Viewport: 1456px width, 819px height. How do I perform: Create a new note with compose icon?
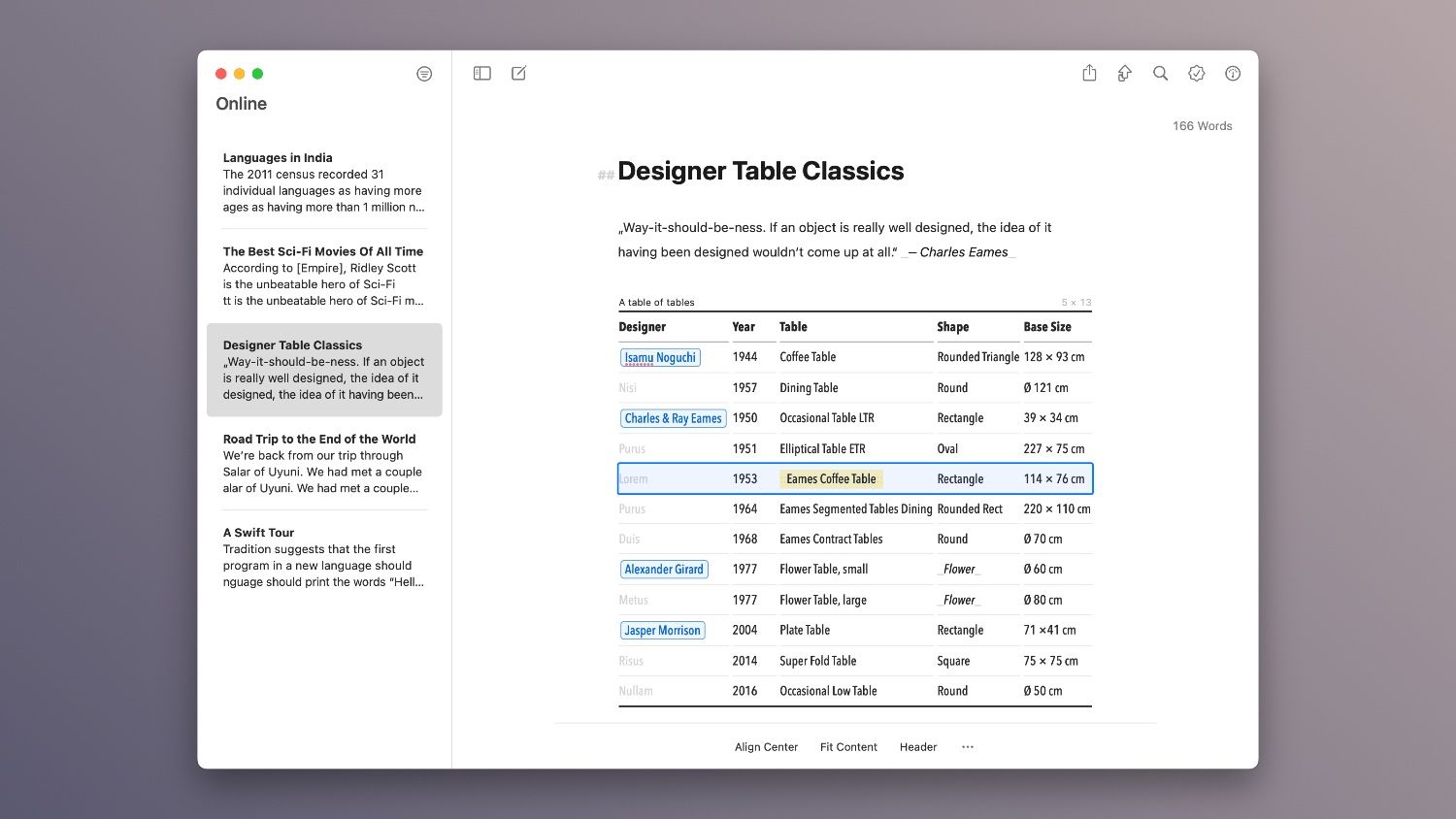pyautogui.click(x=518, y=74)
